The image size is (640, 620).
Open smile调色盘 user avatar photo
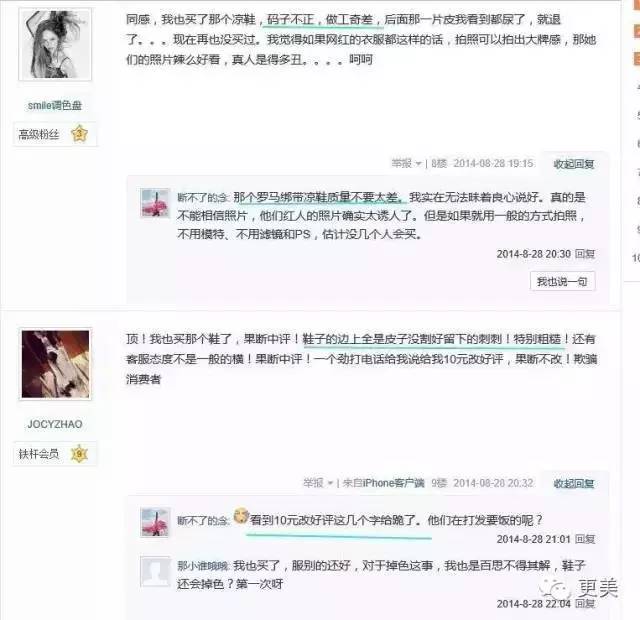click(55, 44)
